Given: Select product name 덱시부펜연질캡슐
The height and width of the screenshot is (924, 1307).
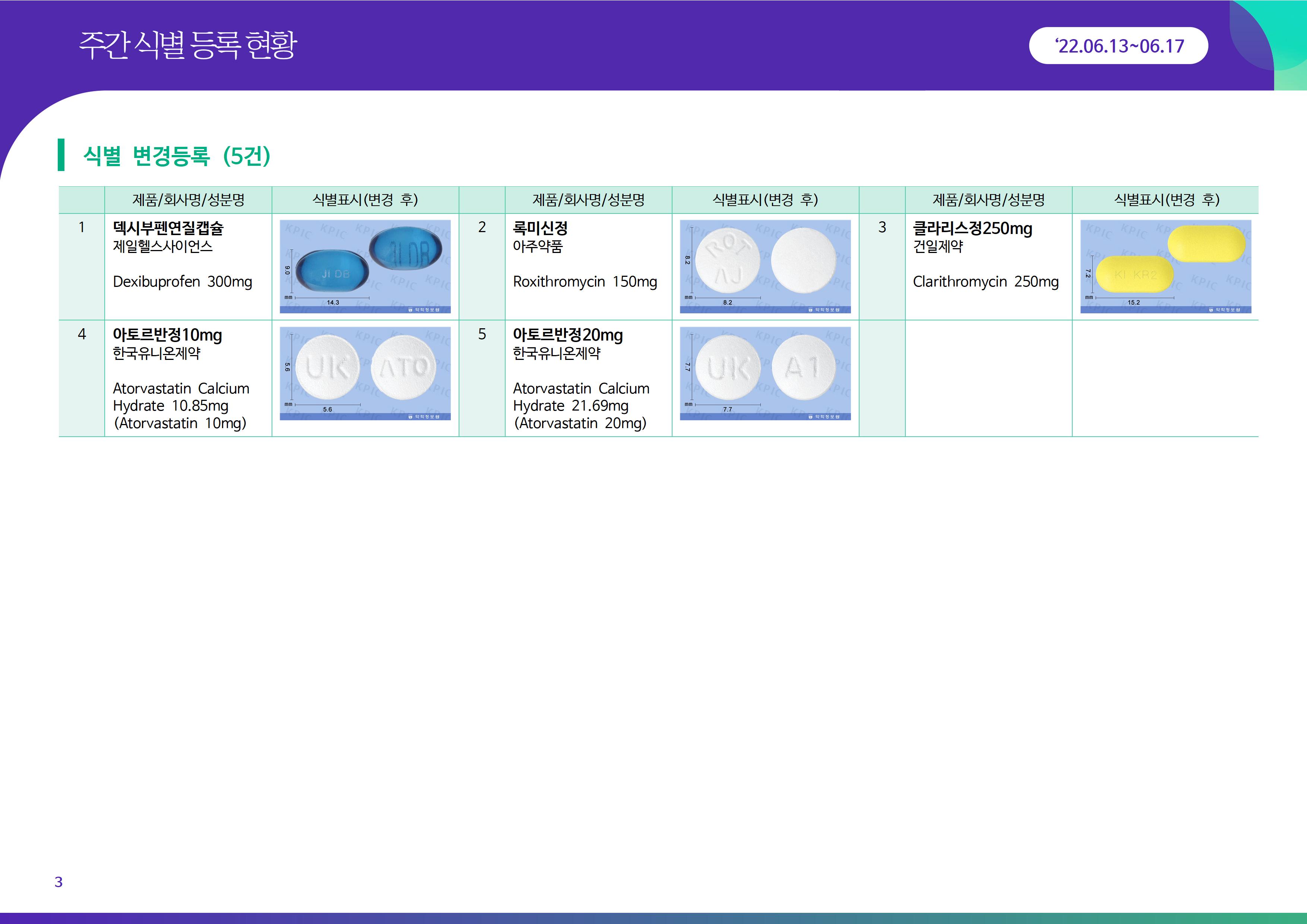Looking at the screenshot, I should [x=168, y=228].
